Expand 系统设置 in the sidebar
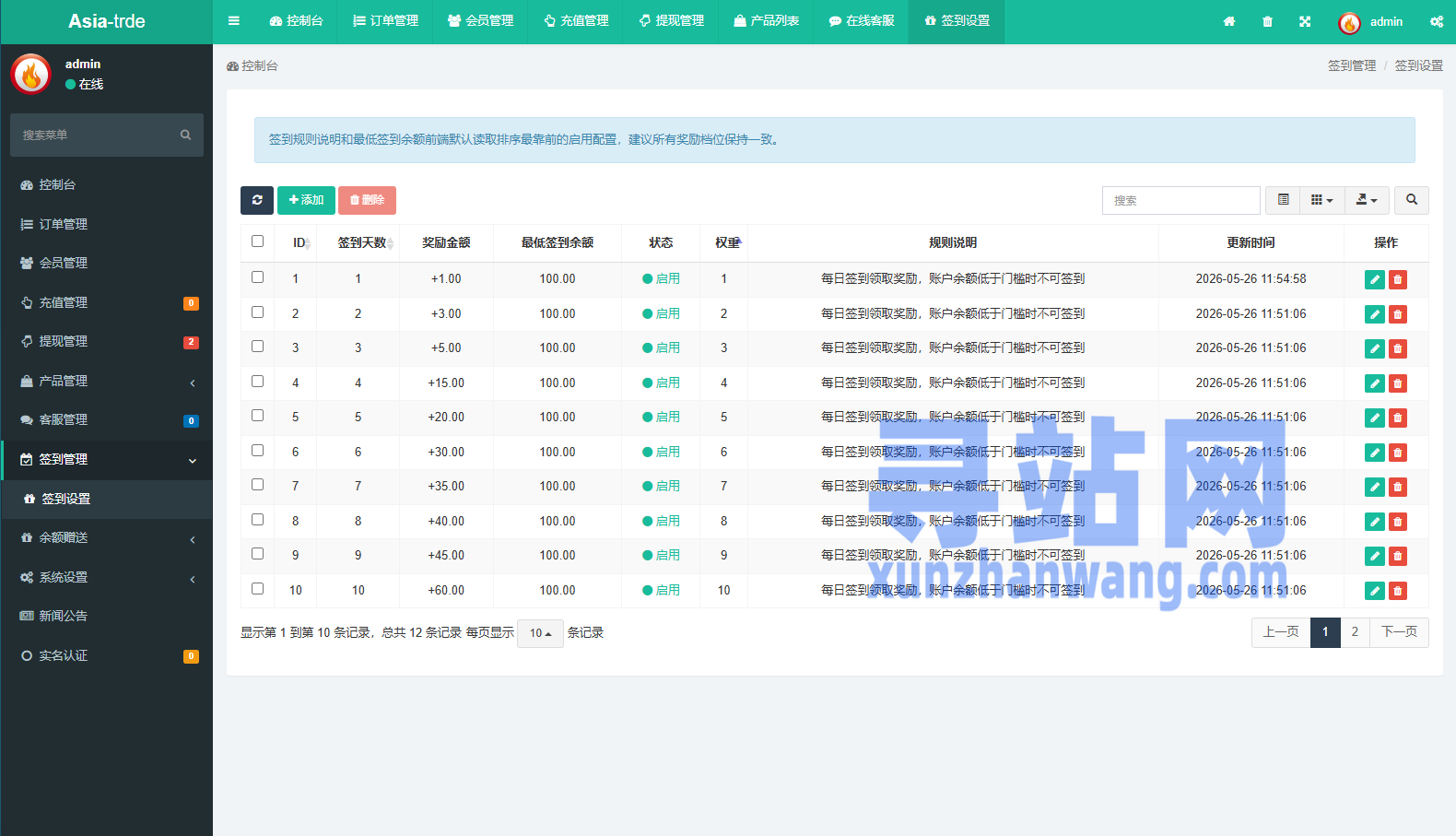 point(106,577)
